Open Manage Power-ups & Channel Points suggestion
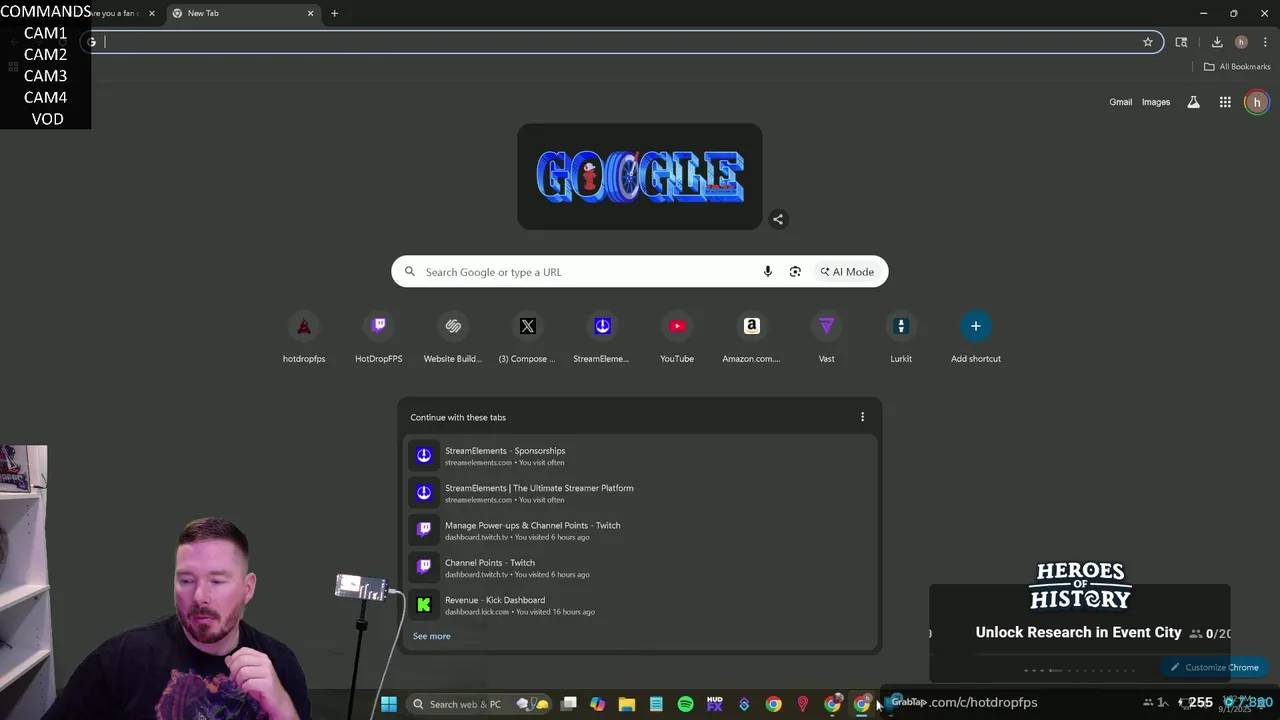 (x=640, y=530)
